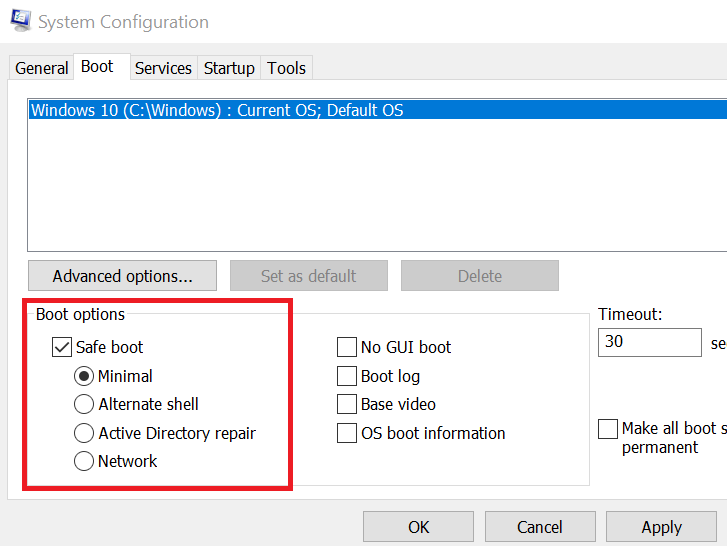
Task: Apply the boot settings
Action: coord(662,527)
